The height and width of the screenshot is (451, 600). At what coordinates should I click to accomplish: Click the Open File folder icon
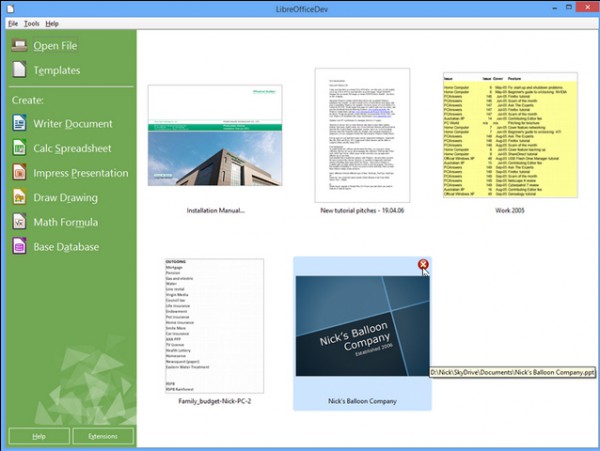click(x=19, y=46)
